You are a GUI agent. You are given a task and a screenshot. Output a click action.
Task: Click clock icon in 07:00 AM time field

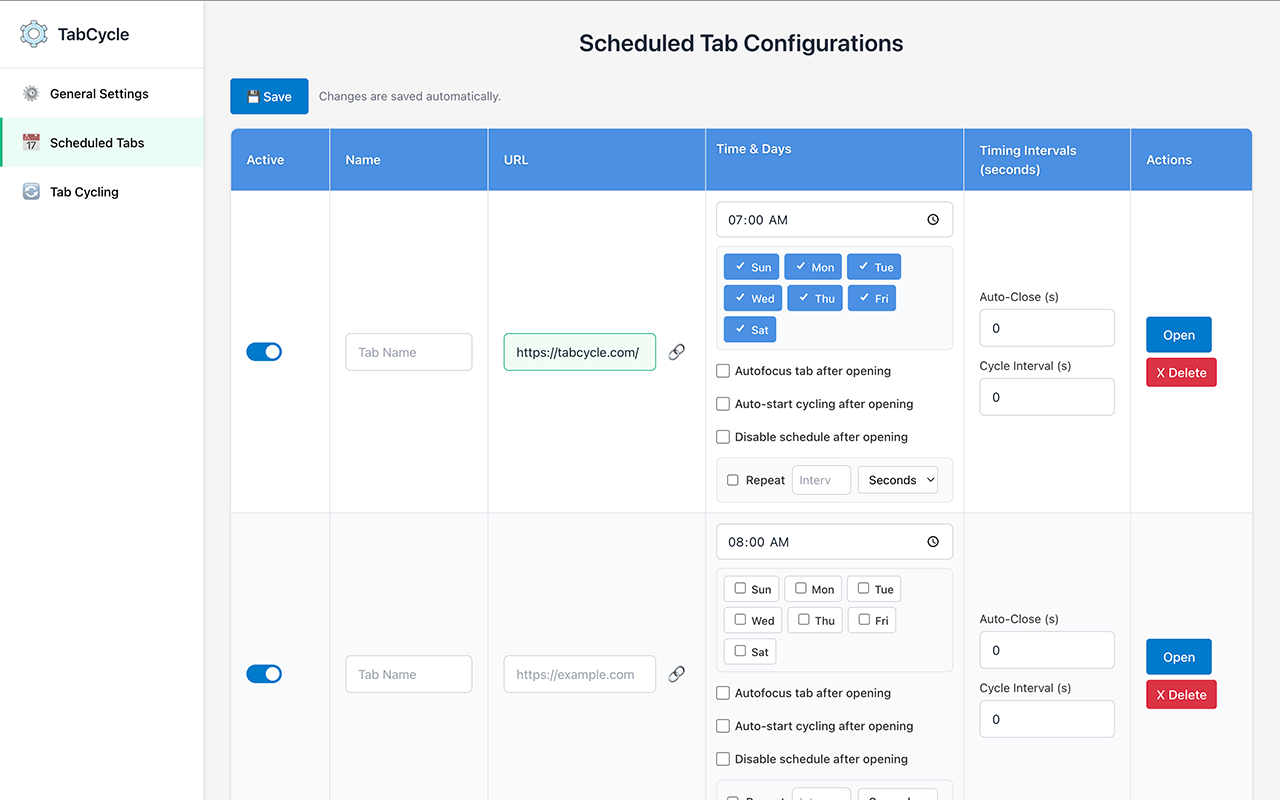click(x=933, y=220)
